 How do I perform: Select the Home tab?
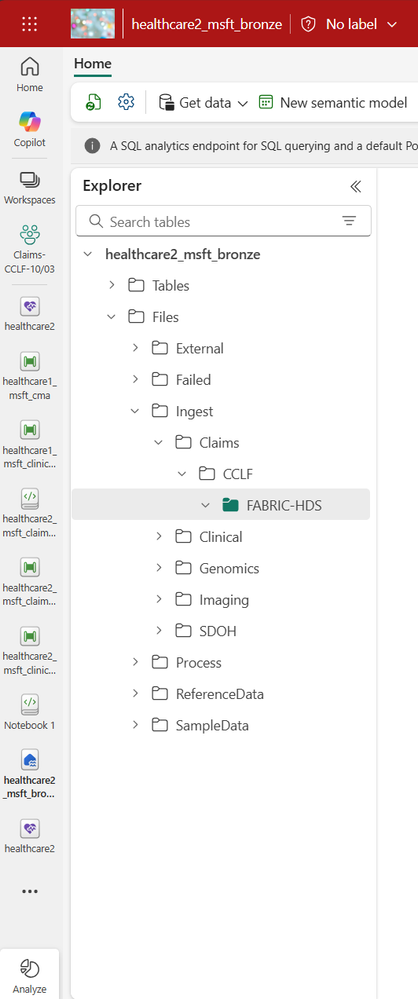(x=92, y=64)
